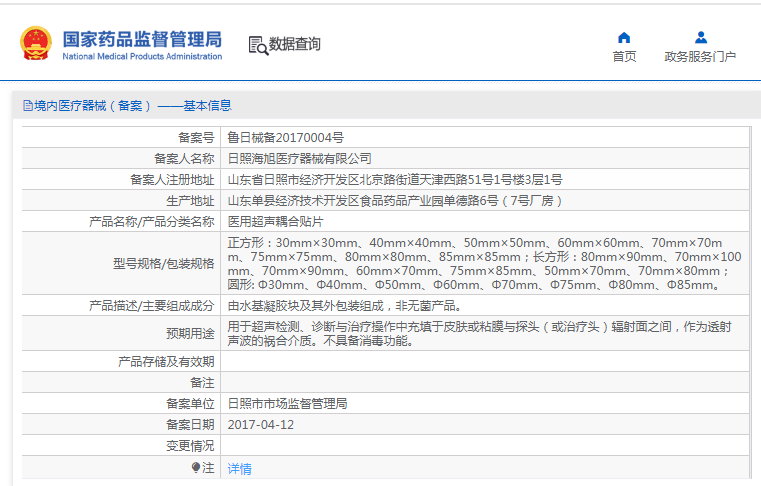The height and width of the screenshot is (486, 761).
Task: Click the National Medical Products Administration subtitle
Action: click(142, 57)
